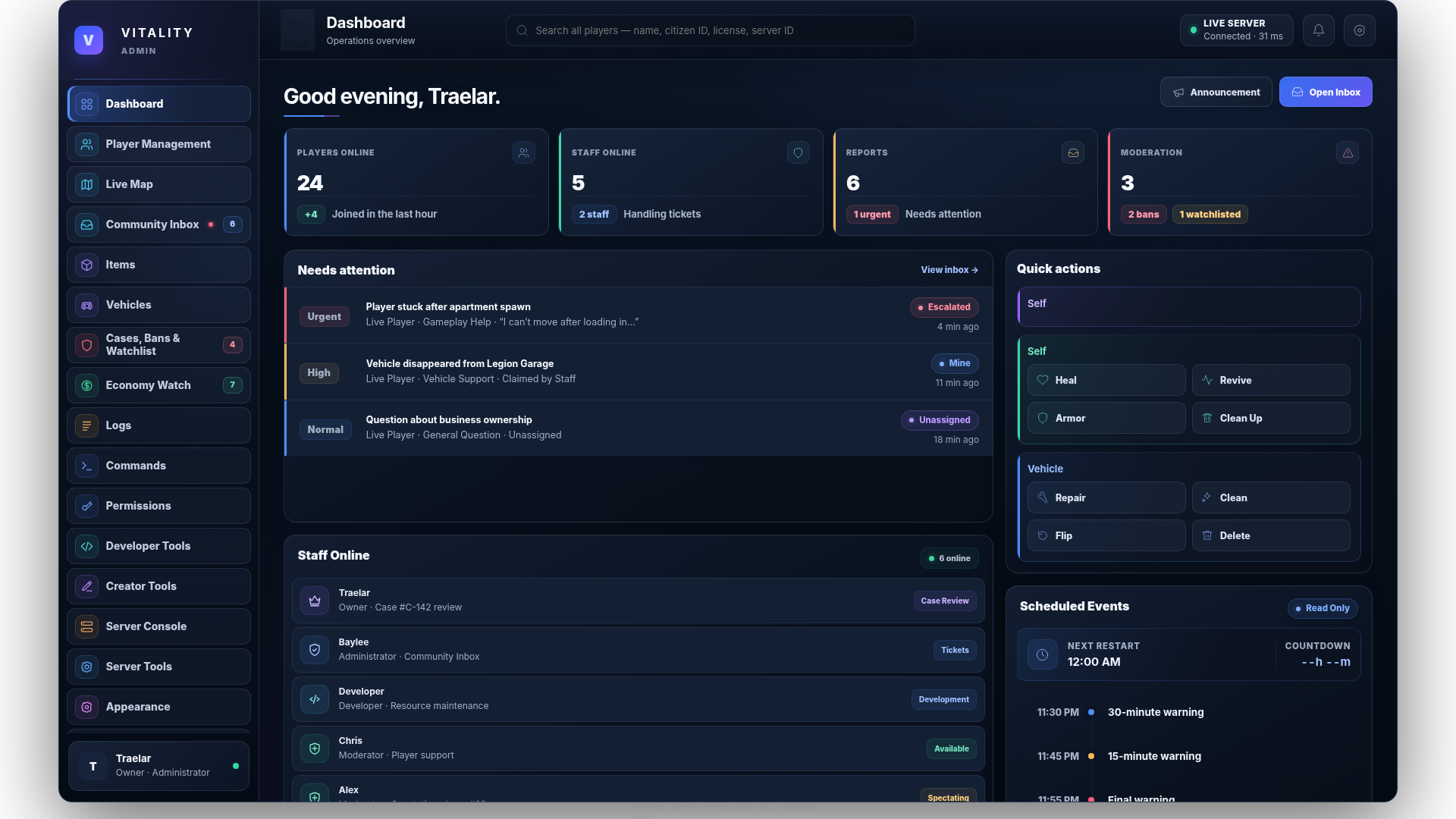Navigate to Developer Tools
Screen dimensions: 1456x819
[159, 546]
